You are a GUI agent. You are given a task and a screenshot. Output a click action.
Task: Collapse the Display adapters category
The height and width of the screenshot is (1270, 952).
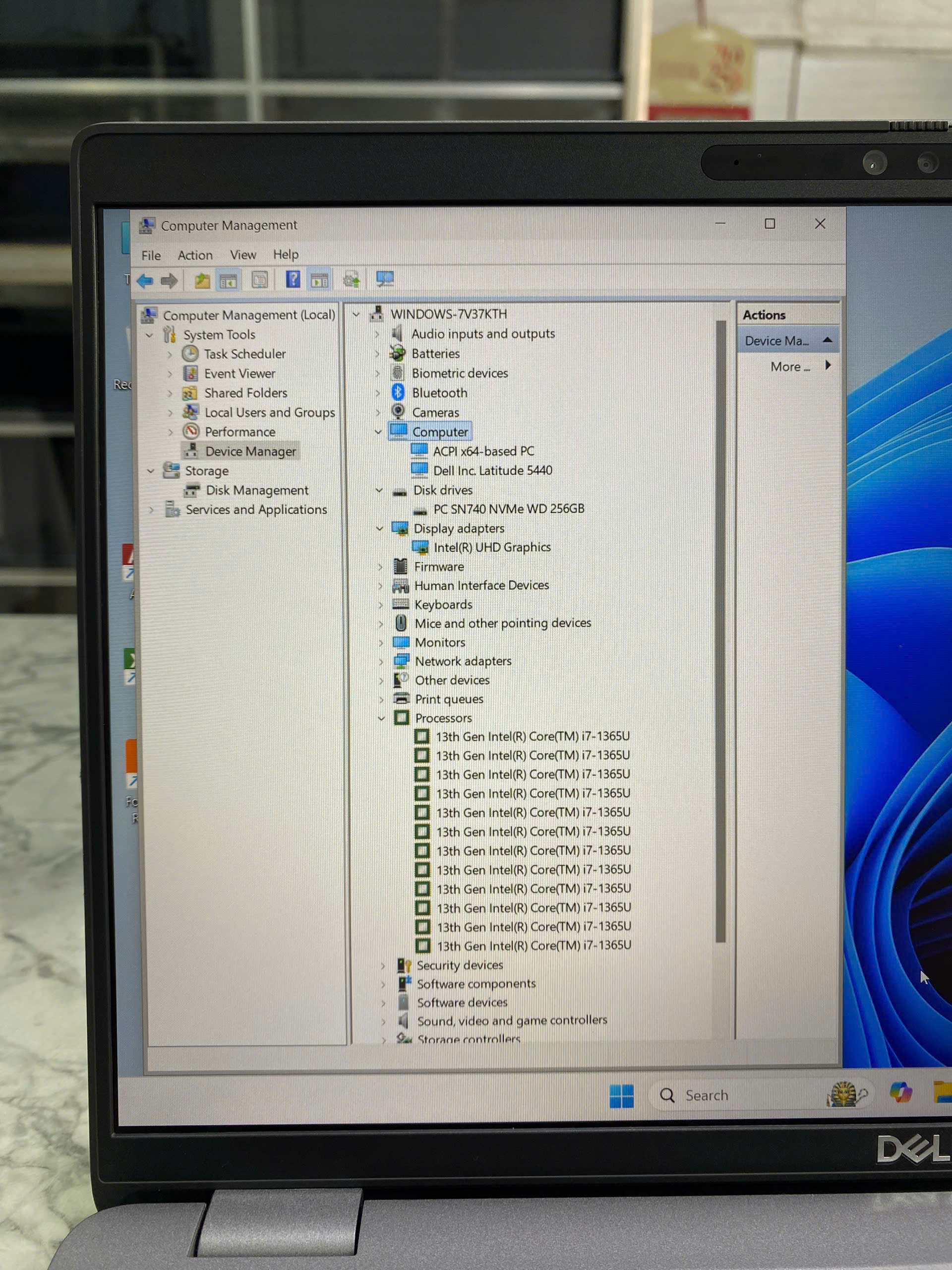(x=379, y=528)
